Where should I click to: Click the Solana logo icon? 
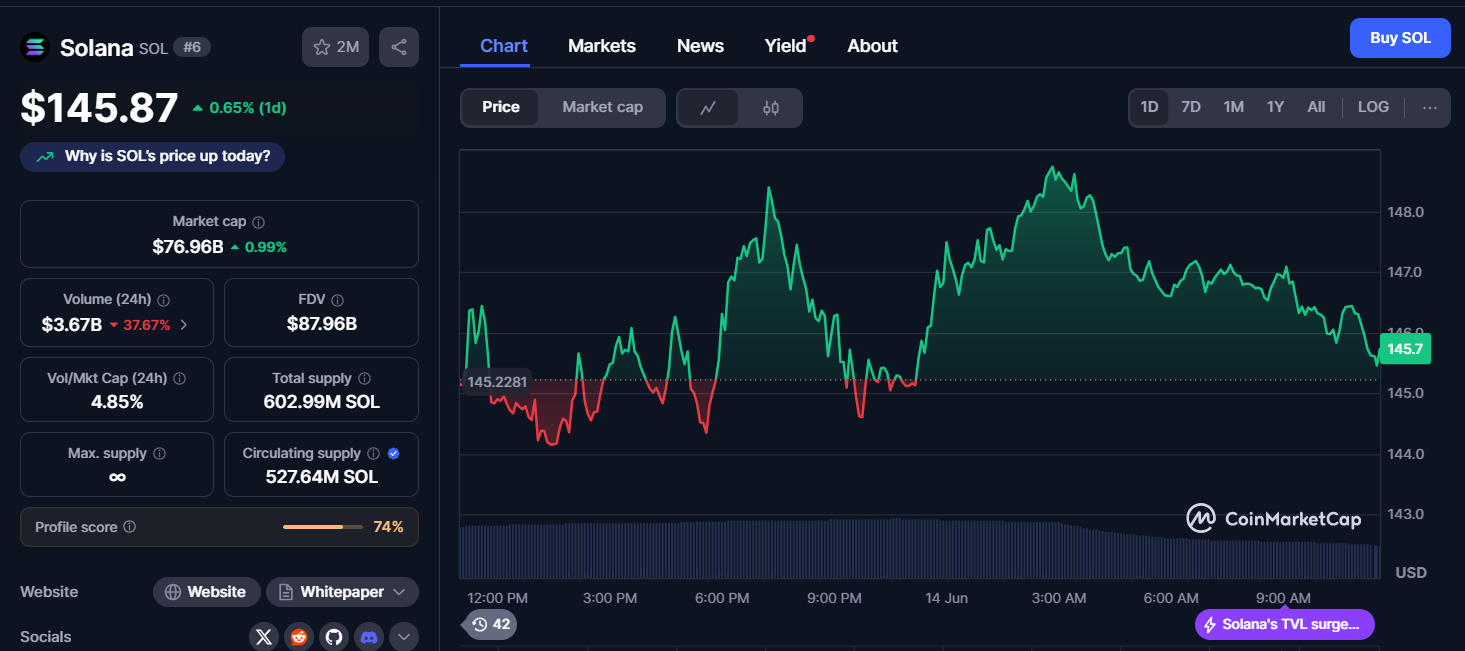35,47
